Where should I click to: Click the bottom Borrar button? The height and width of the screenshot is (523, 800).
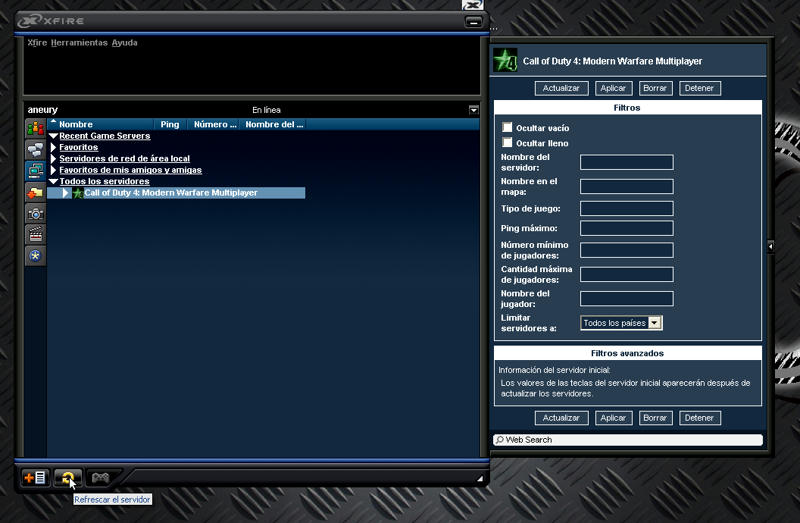click(655, 418)
